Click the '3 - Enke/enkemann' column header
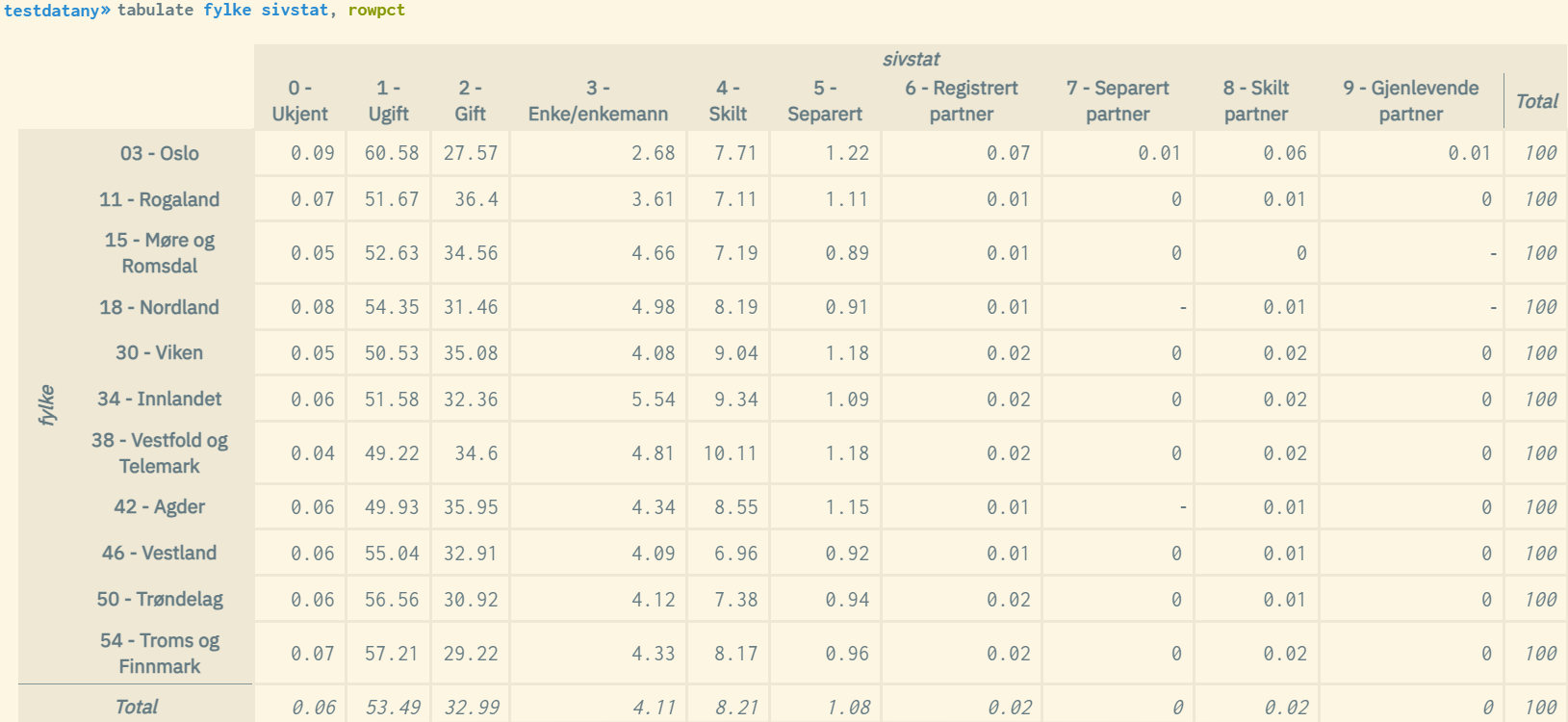The width and height of the screenshot is (1568, 722). (598, 101)
